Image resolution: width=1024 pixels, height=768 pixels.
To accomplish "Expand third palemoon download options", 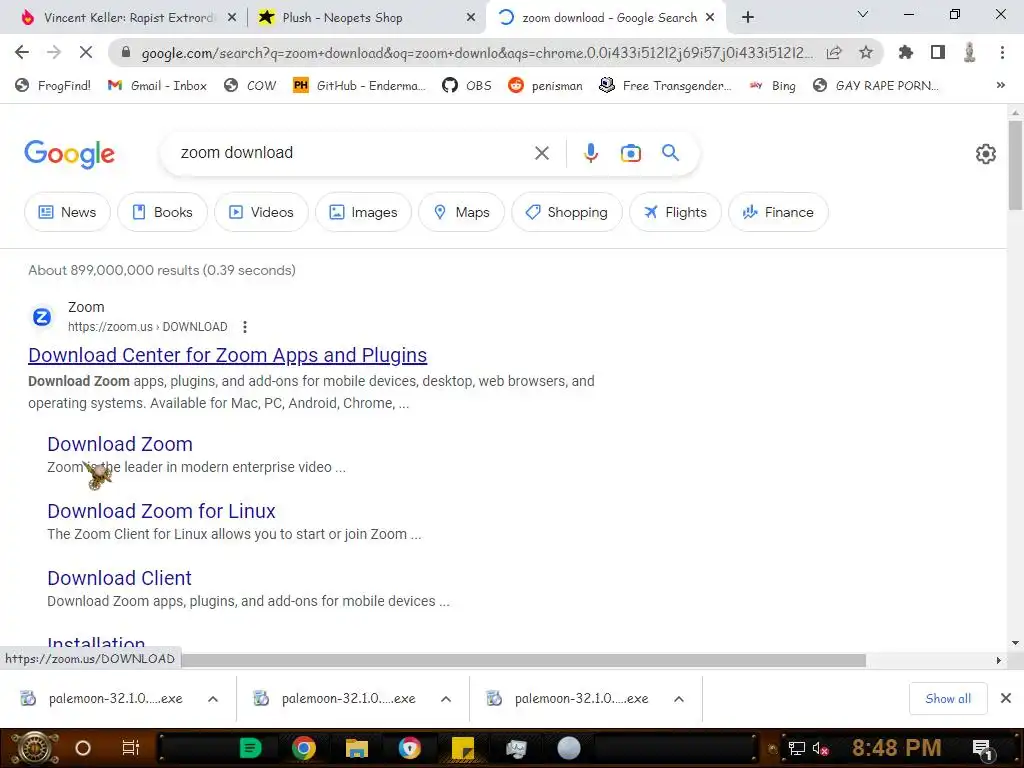I will [679, 699].
